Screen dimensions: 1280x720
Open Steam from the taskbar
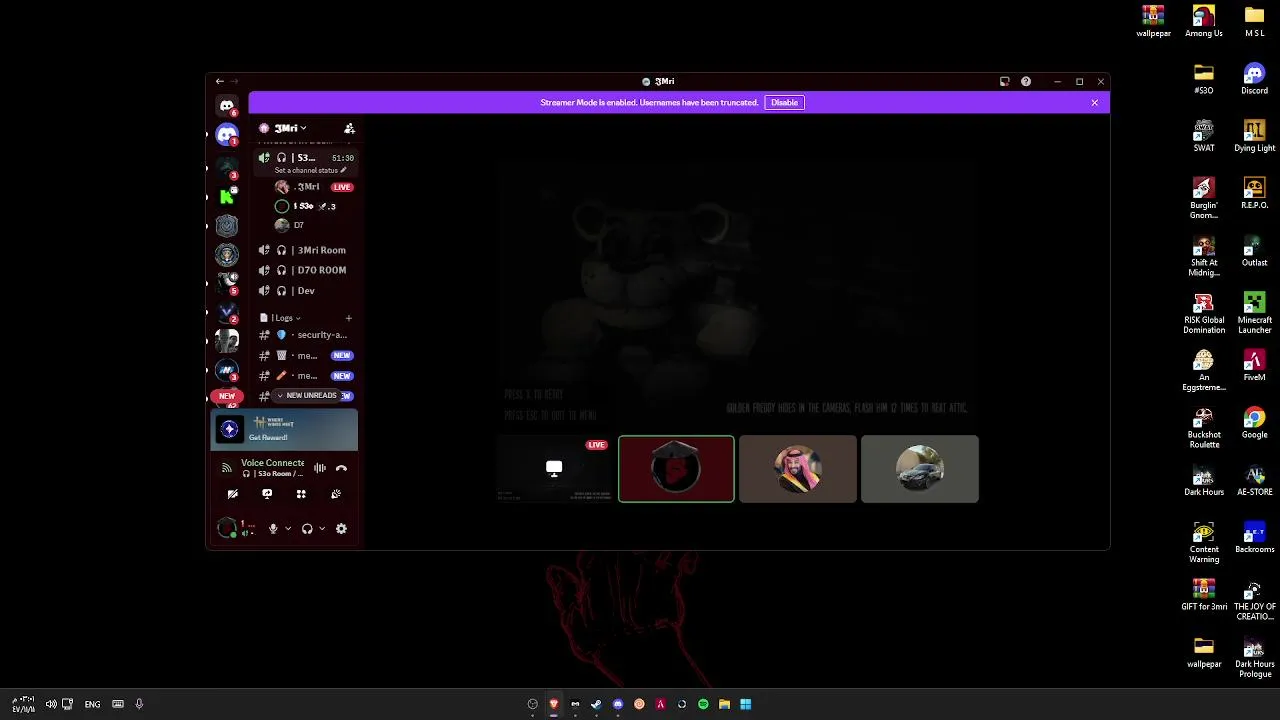pos(596,704)
